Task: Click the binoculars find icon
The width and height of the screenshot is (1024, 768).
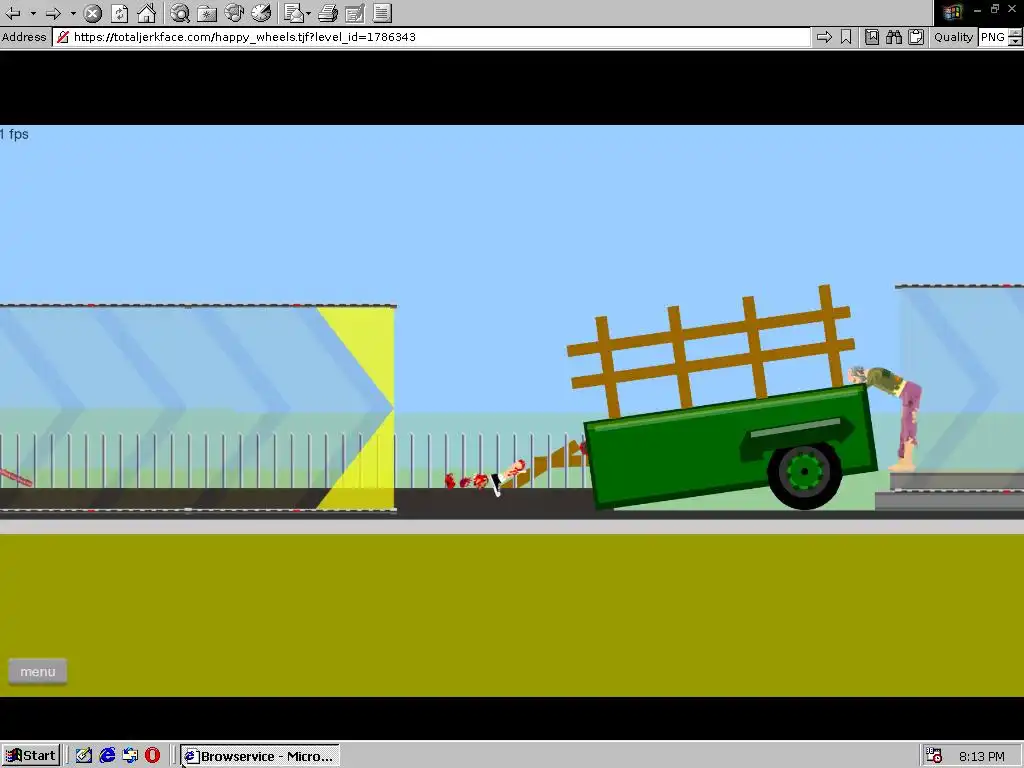Action: (894, 37)
